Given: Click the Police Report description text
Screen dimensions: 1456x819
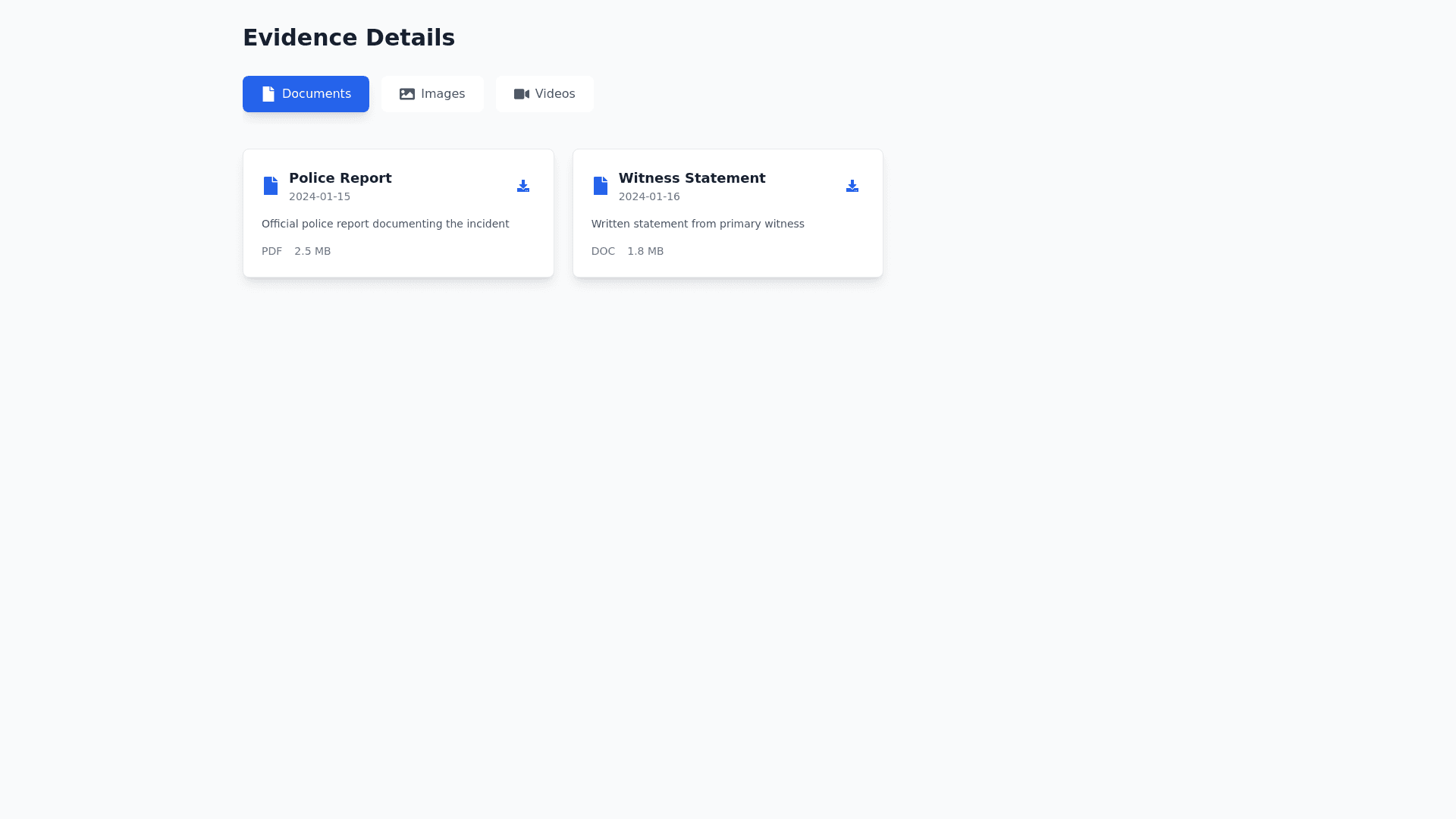Looking at the screenshot, I should pyautogui.click(x=385, y=224).
